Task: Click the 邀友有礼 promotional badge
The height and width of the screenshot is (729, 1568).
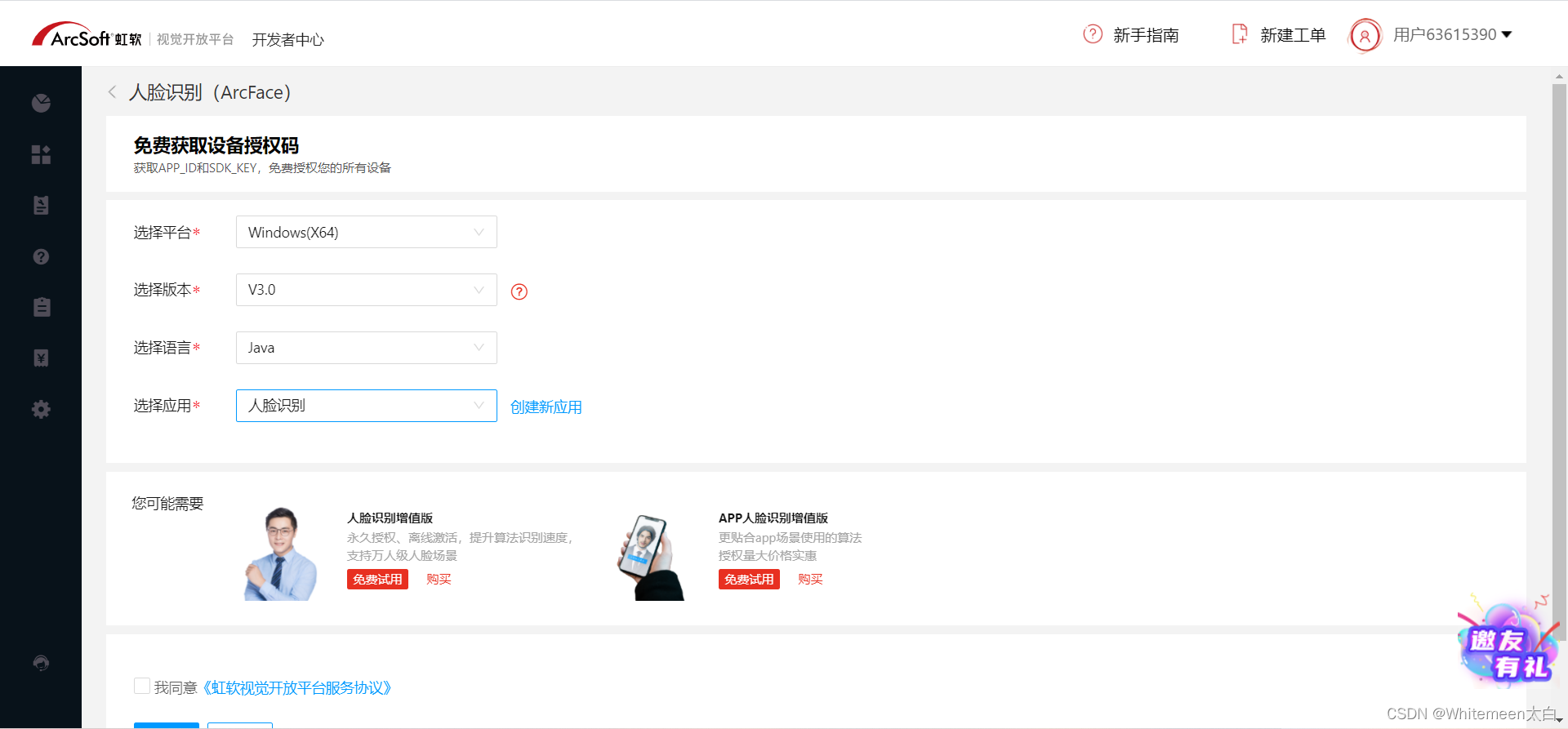Action: point(1508,644)
